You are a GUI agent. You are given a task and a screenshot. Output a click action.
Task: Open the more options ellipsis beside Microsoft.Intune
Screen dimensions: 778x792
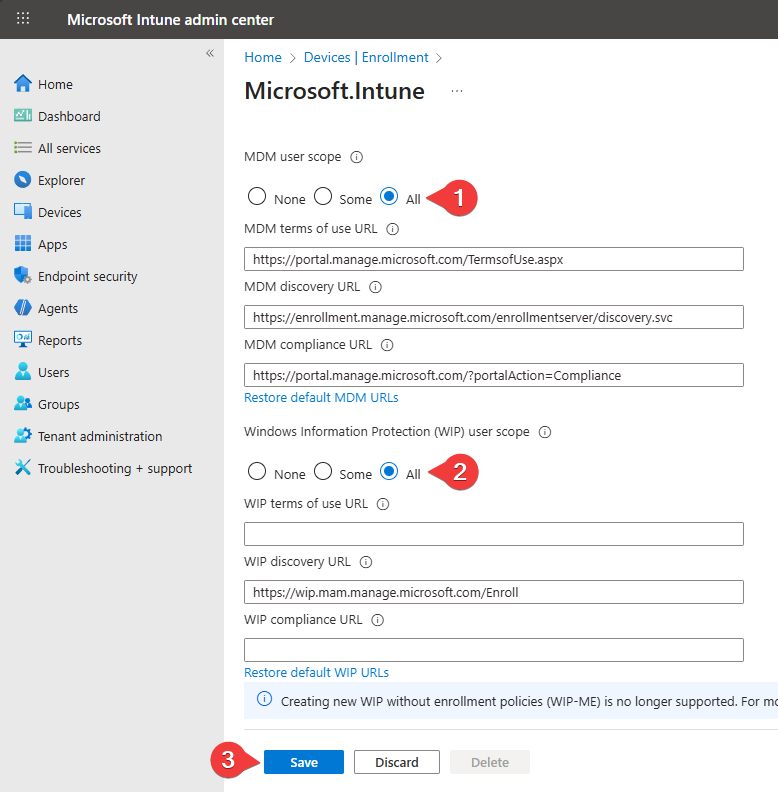point(457,91)
